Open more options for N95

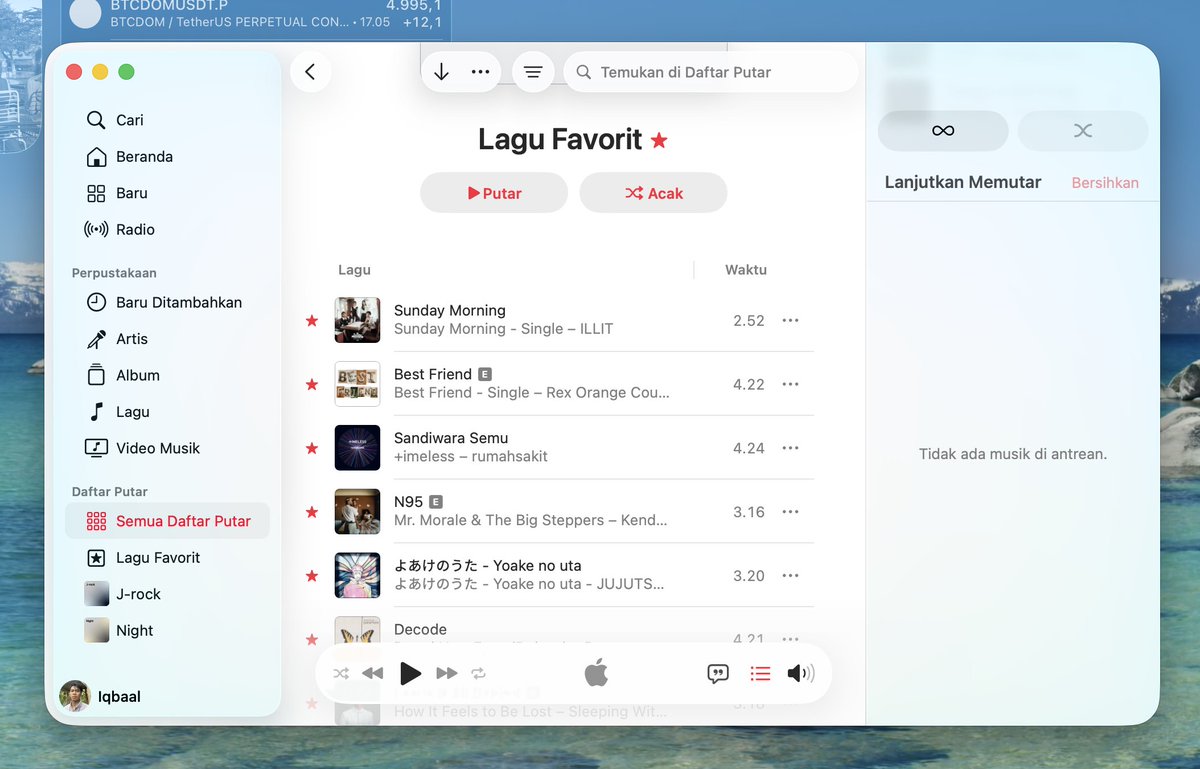[790, 512]
